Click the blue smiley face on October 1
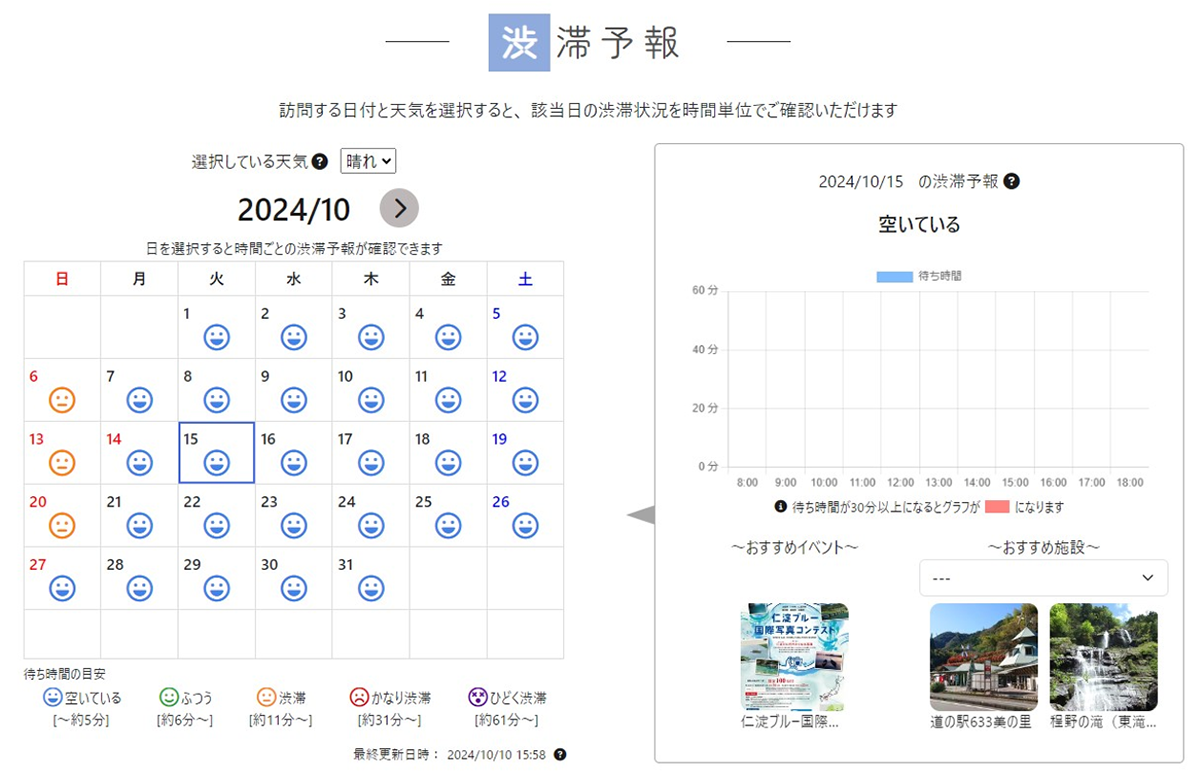The image size is (1200, 775). pos(216,338)
